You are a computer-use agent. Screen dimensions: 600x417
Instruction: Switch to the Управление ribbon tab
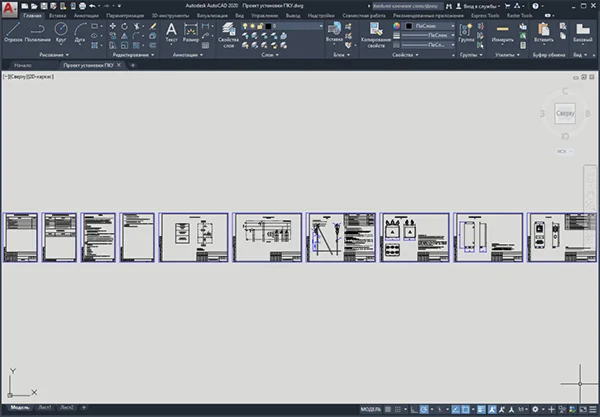click(x=264, y=16)
